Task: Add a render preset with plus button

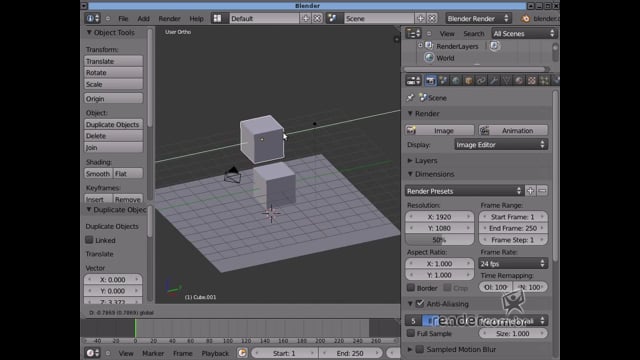Action: [530, 191]
